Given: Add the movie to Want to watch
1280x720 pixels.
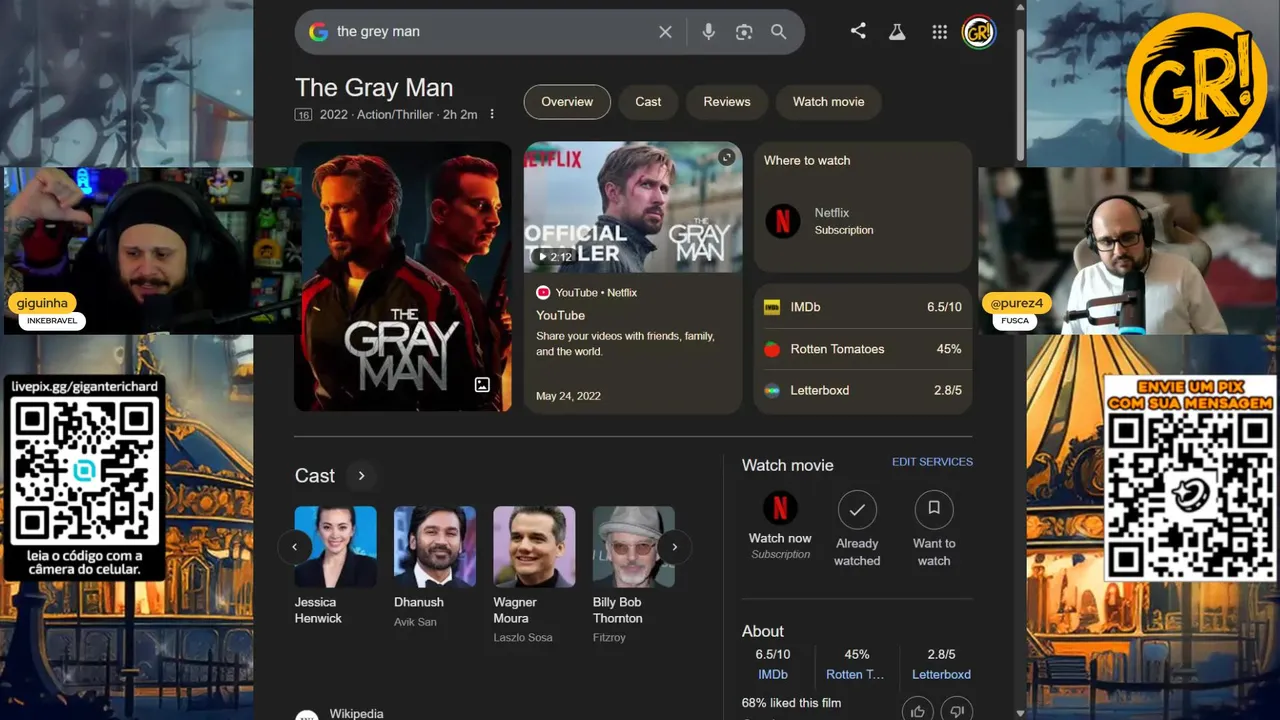Looking at the screenshot, I should point(934,530).
